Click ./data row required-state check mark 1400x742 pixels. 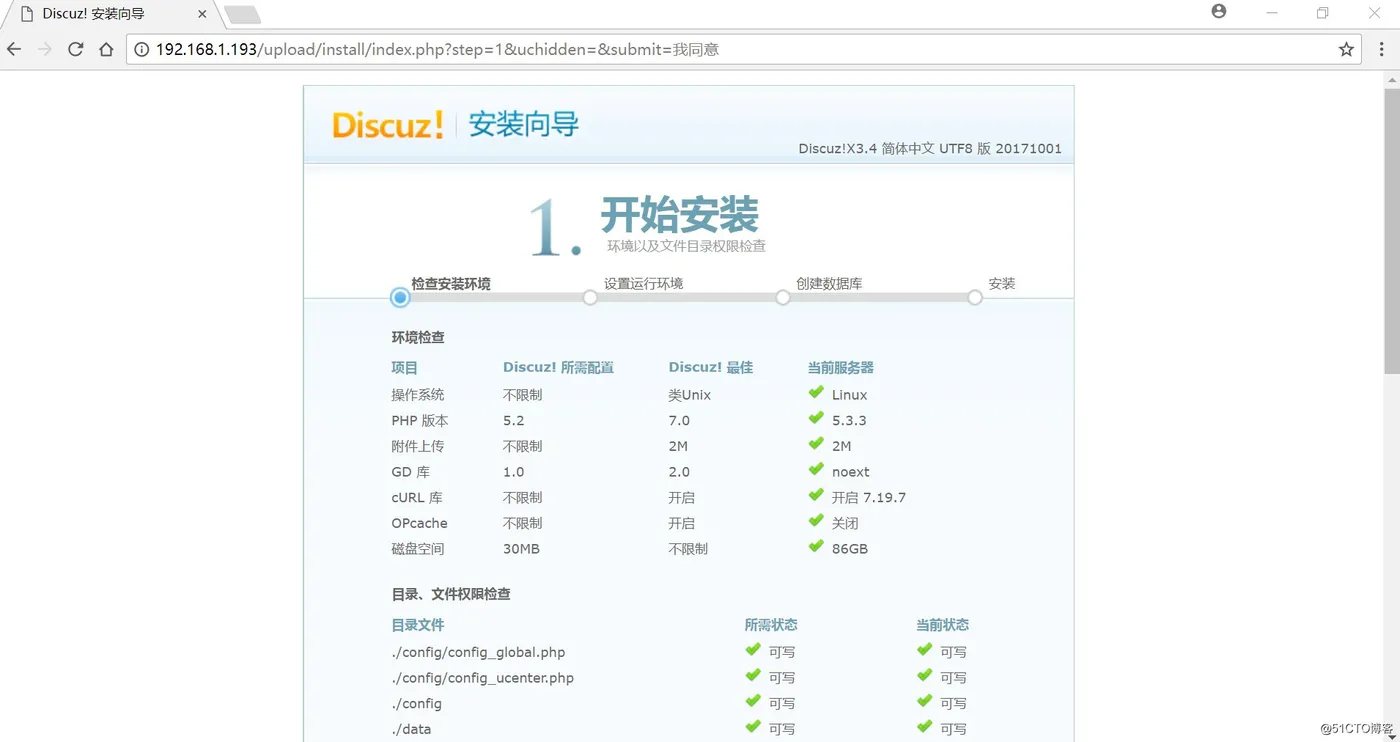753,727
